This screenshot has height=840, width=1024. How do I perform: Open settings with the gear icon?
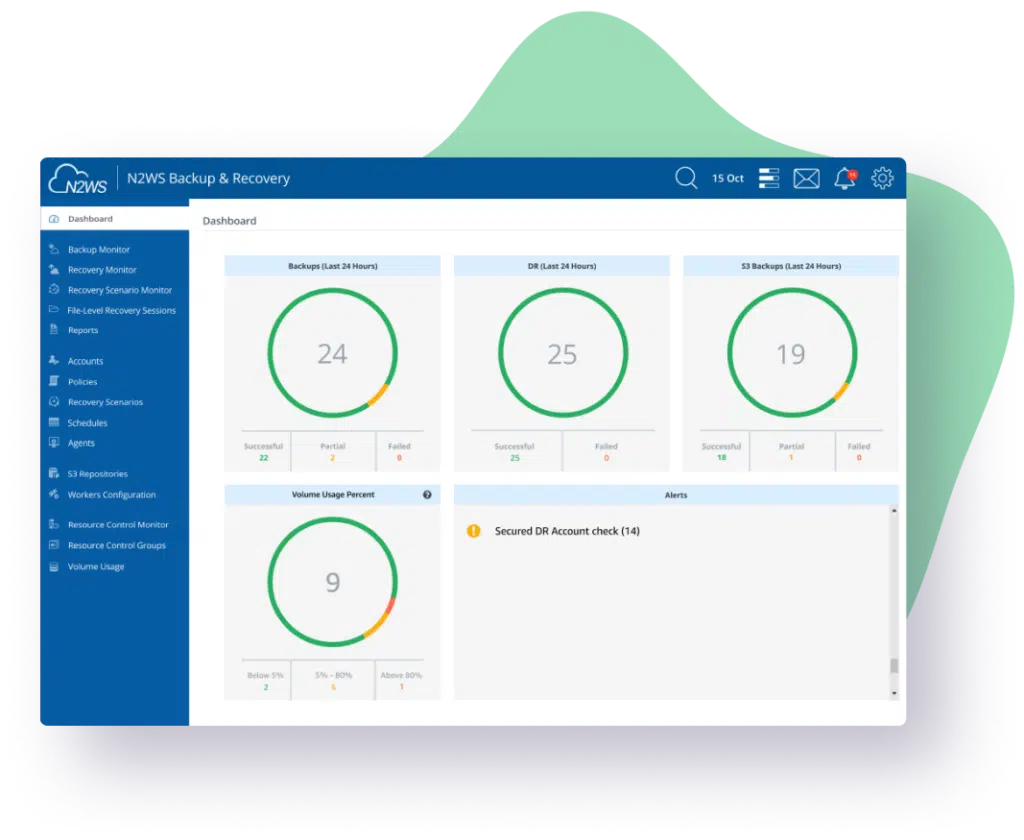(x=882, y=178)
